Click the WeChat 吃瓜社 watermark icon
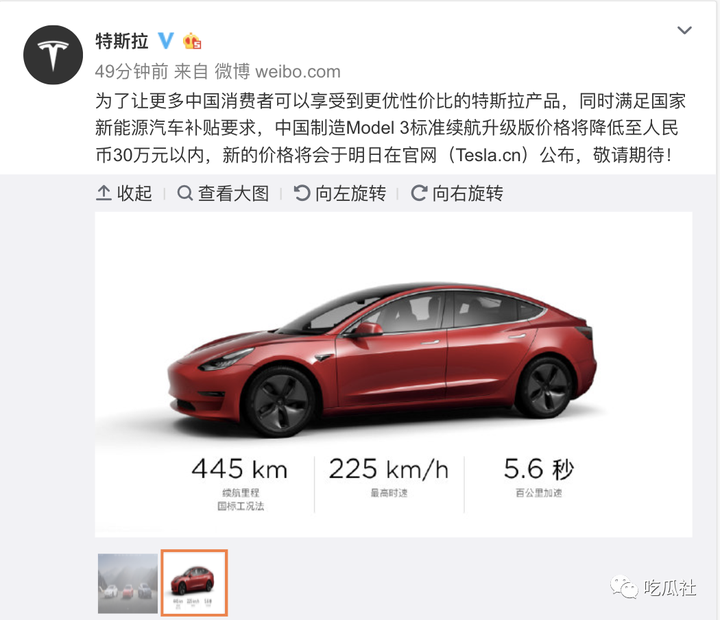The image size is (720, 620). (x=624, y=587)
